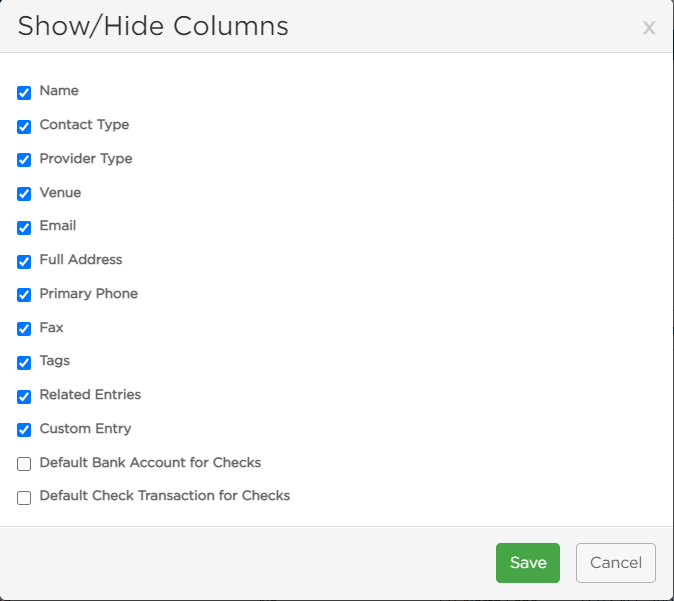
Task: Uncheck the Provider Type checkbox
Action: (x=24, y=159)
